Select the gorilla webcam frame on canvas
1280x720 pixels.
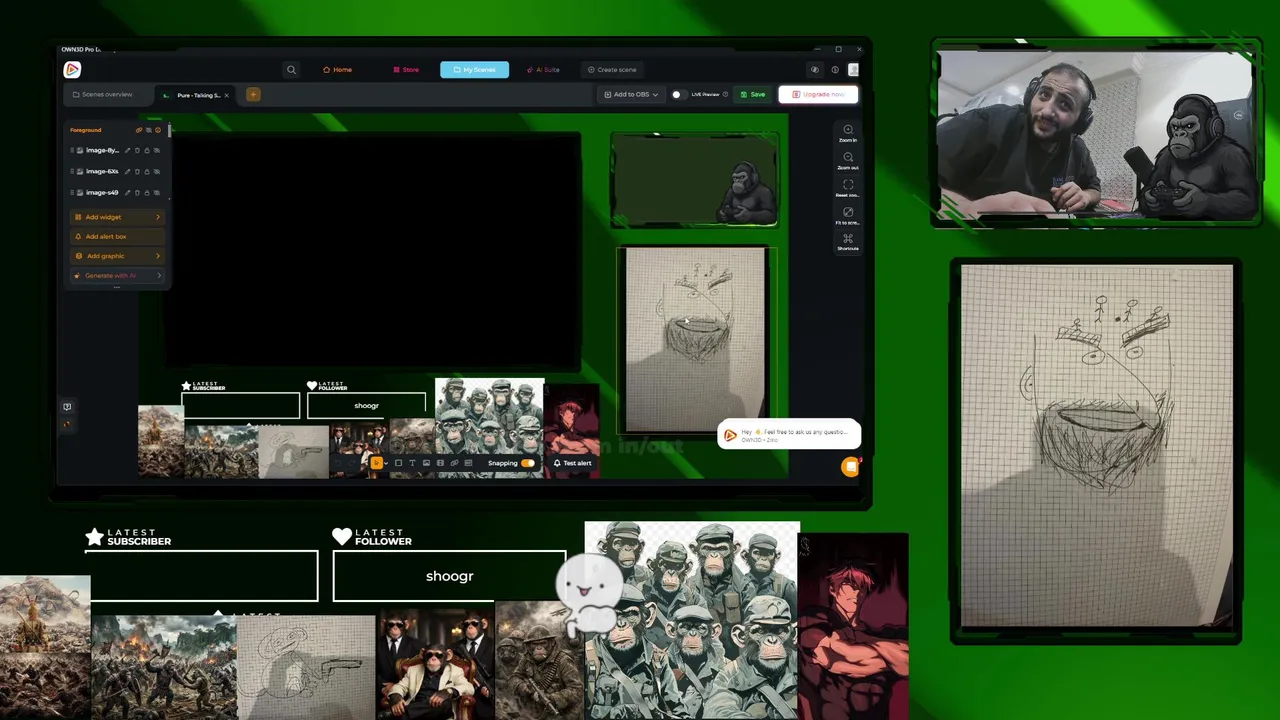click(x=694, y=180)
